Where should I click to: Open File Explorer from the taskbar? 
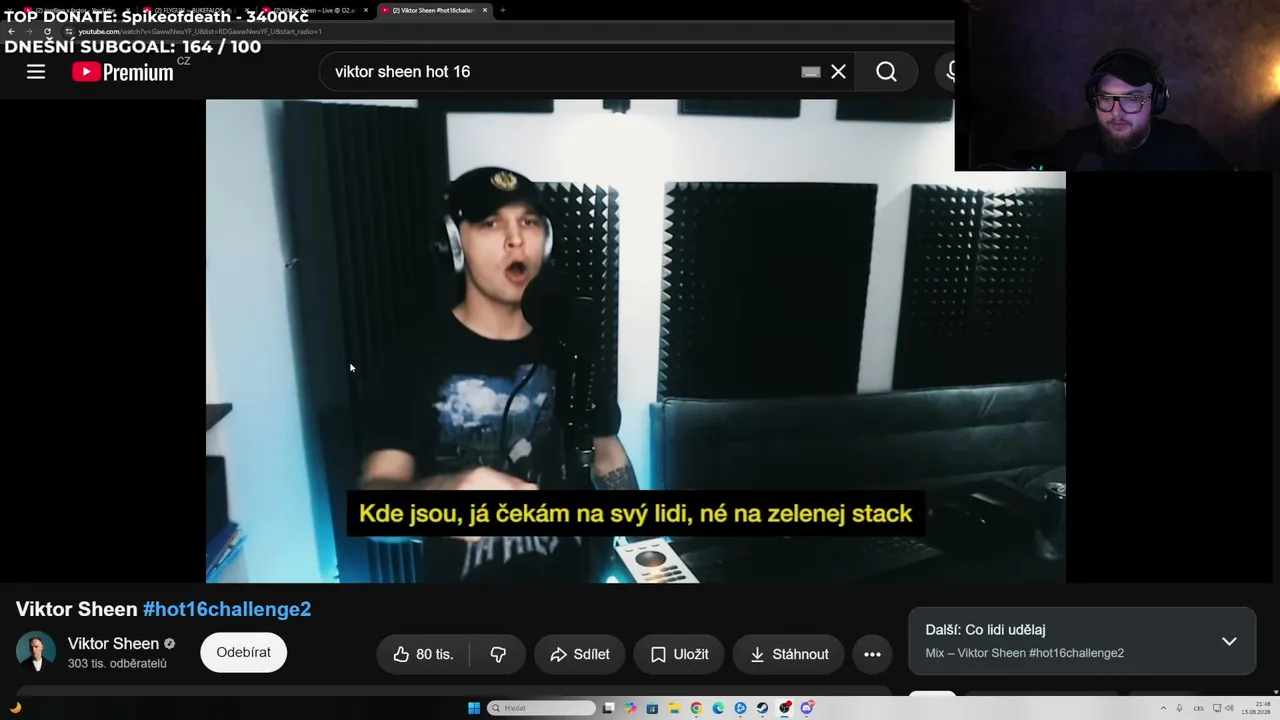[x=674, y=708]
